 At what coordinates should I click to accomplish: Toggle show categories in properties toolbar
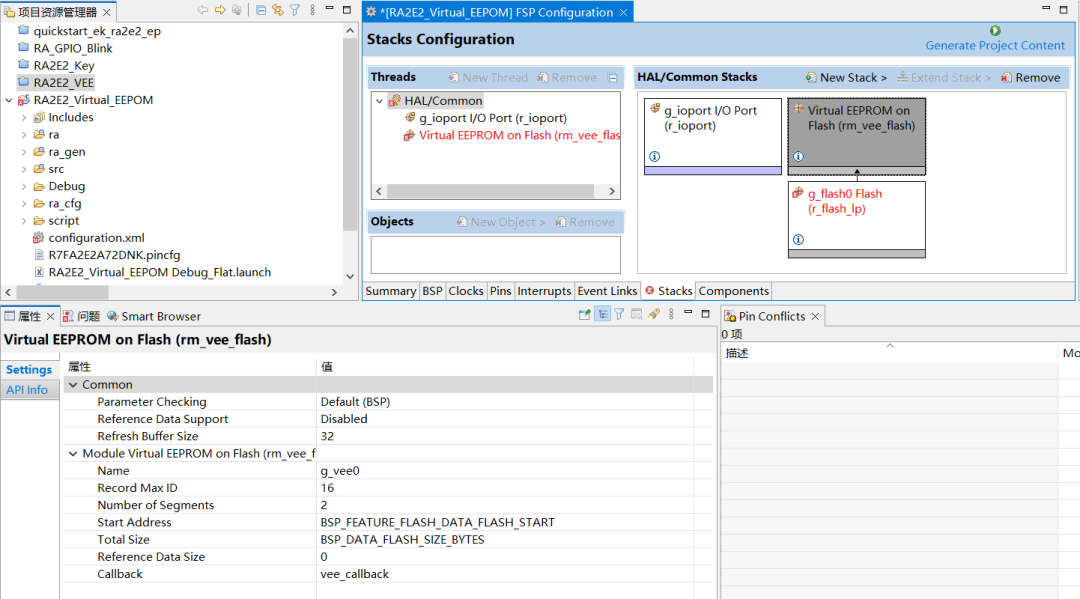602,314
